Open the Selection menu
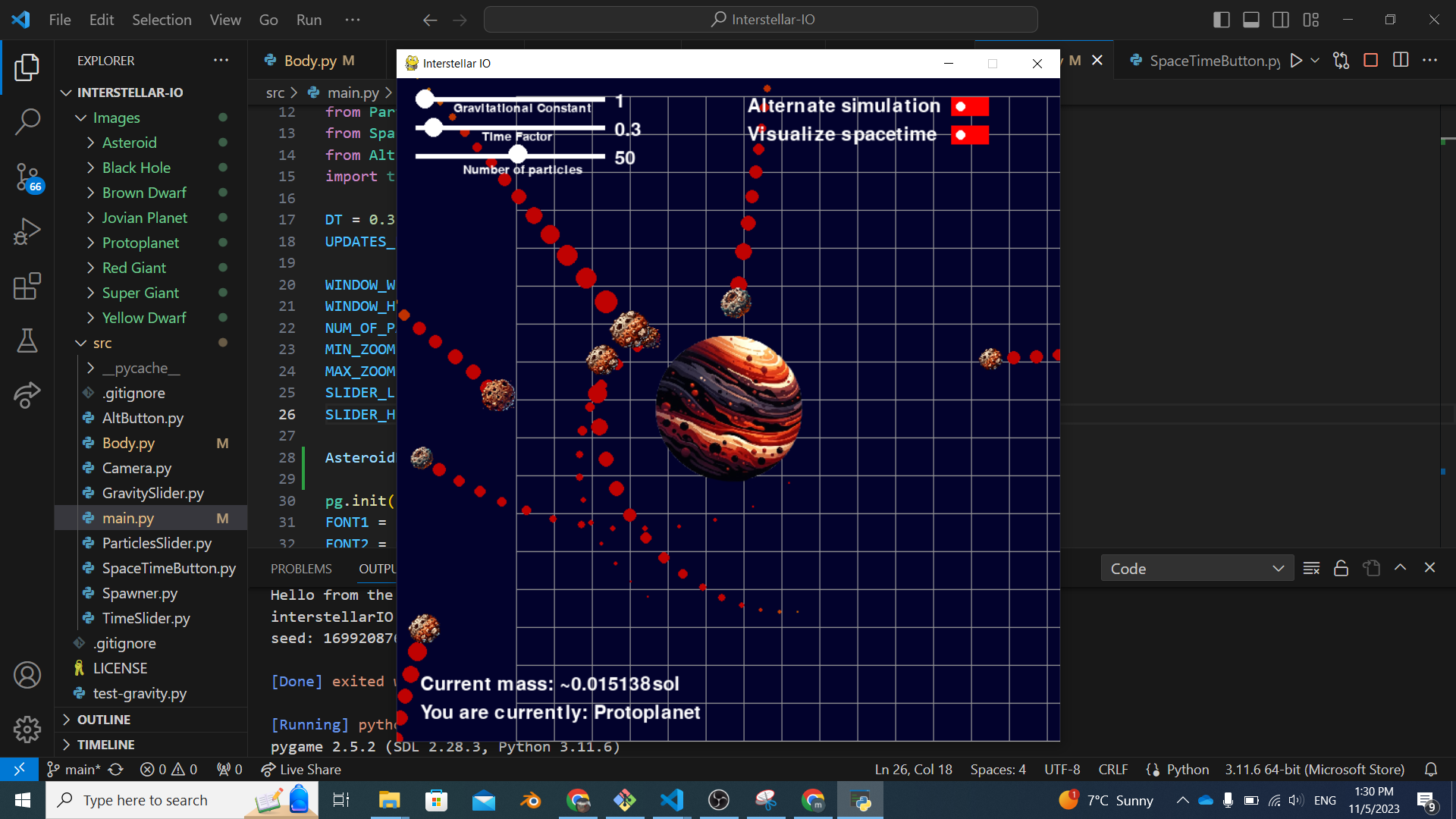This screenshot has height=819, width=1456. pos(162,20)
